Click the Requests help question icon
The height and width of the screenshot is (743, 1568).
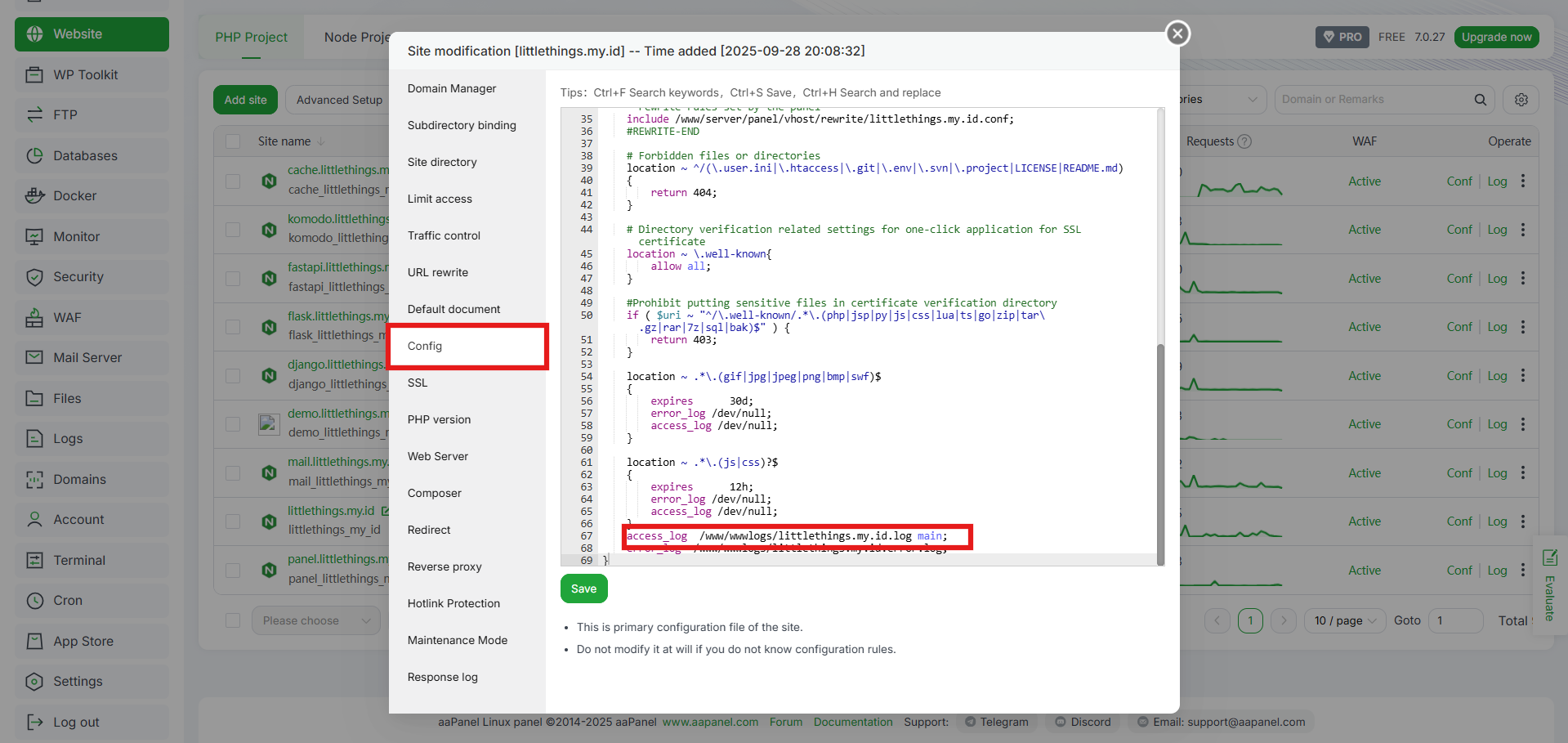1244,141
